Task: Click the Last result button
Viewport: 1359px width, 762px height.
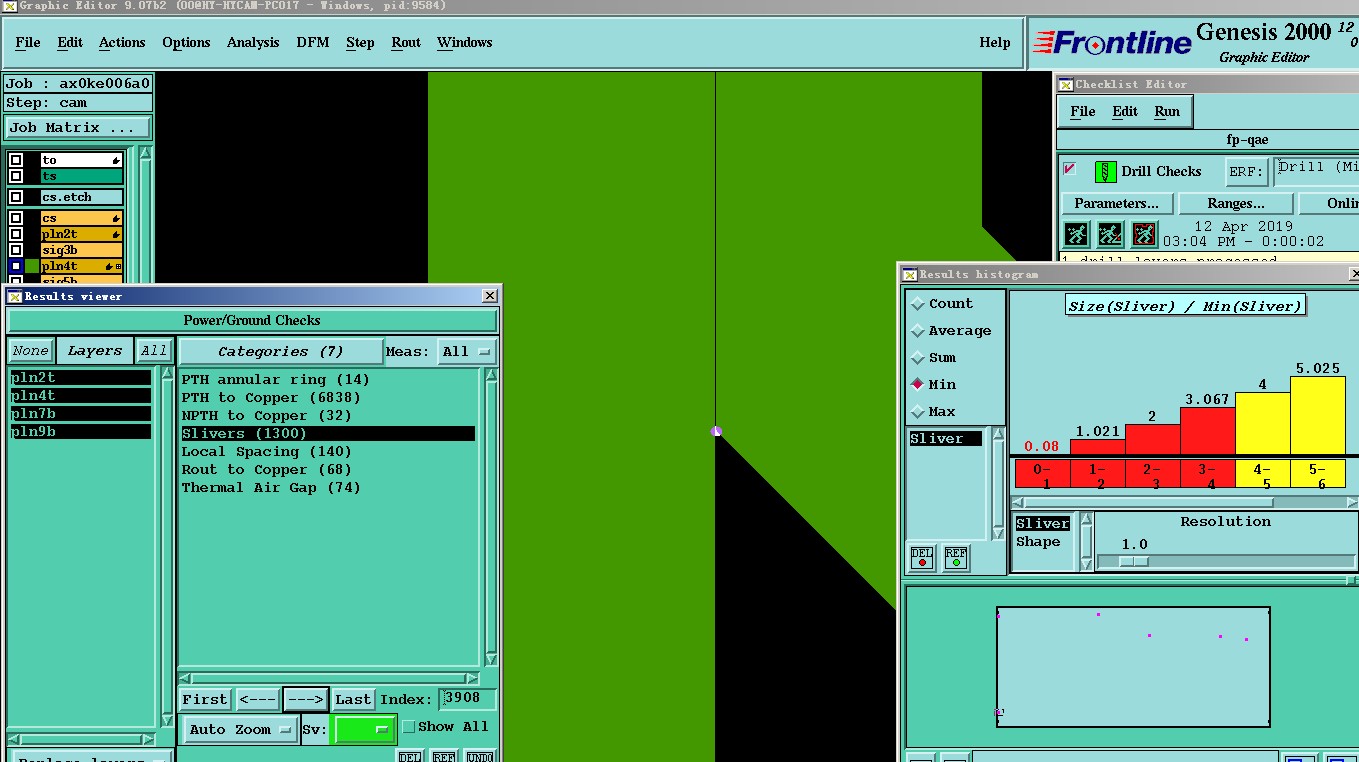Action: coord(353,699)
